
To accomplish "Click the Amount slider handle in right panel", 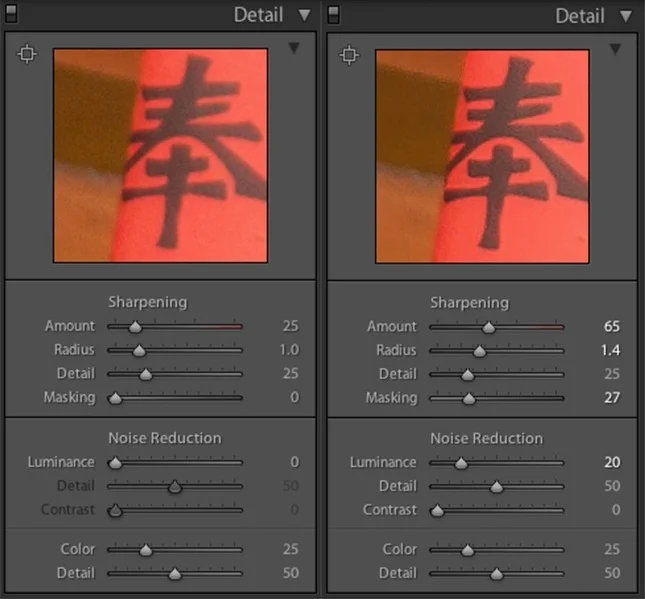I will tap(489, 327).
